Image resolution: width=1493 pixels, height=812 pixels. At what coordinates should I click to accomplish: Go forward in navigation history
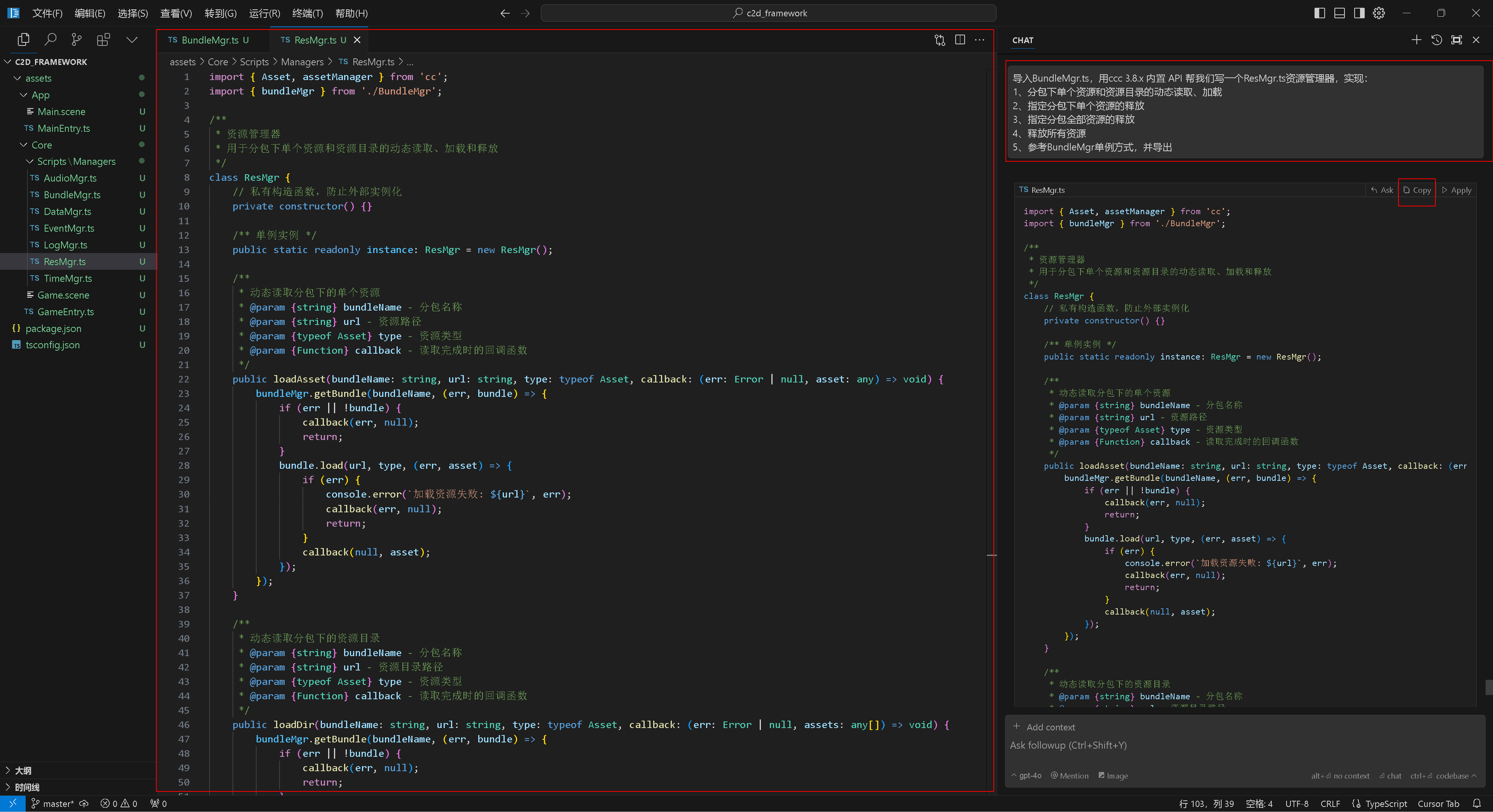pos(525,13)
